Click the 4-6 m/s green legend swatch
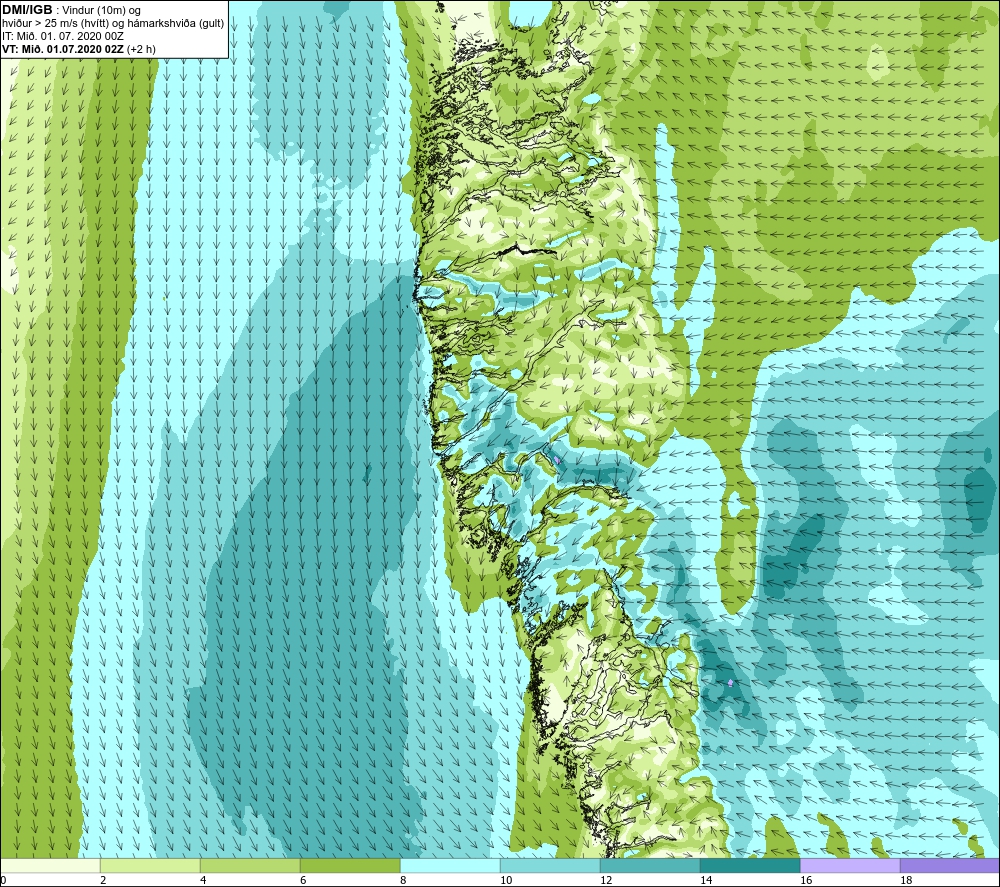 click(x=250, y=865)
